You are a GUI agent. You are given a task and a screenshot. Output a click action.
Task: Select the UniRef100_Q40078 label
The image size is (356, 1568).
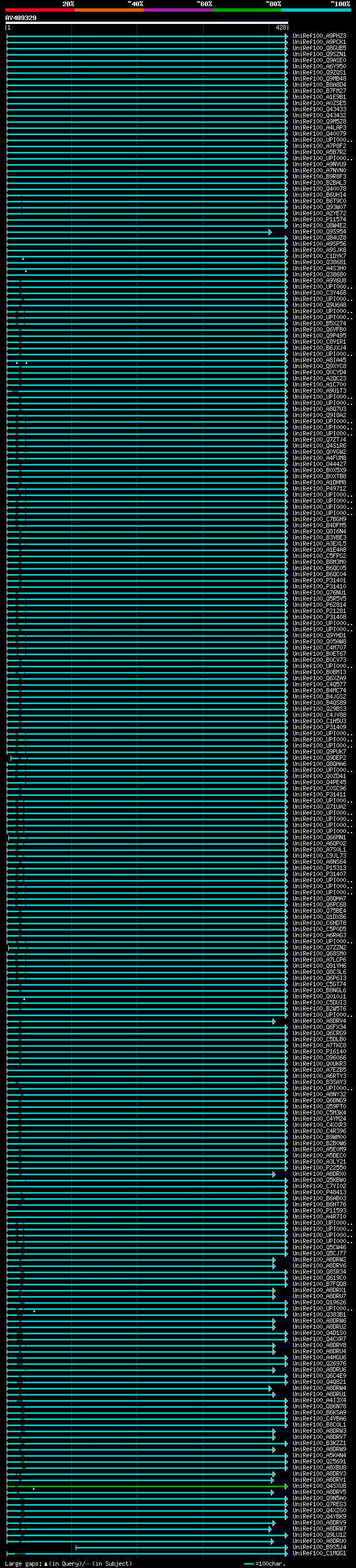click(319, 189)
